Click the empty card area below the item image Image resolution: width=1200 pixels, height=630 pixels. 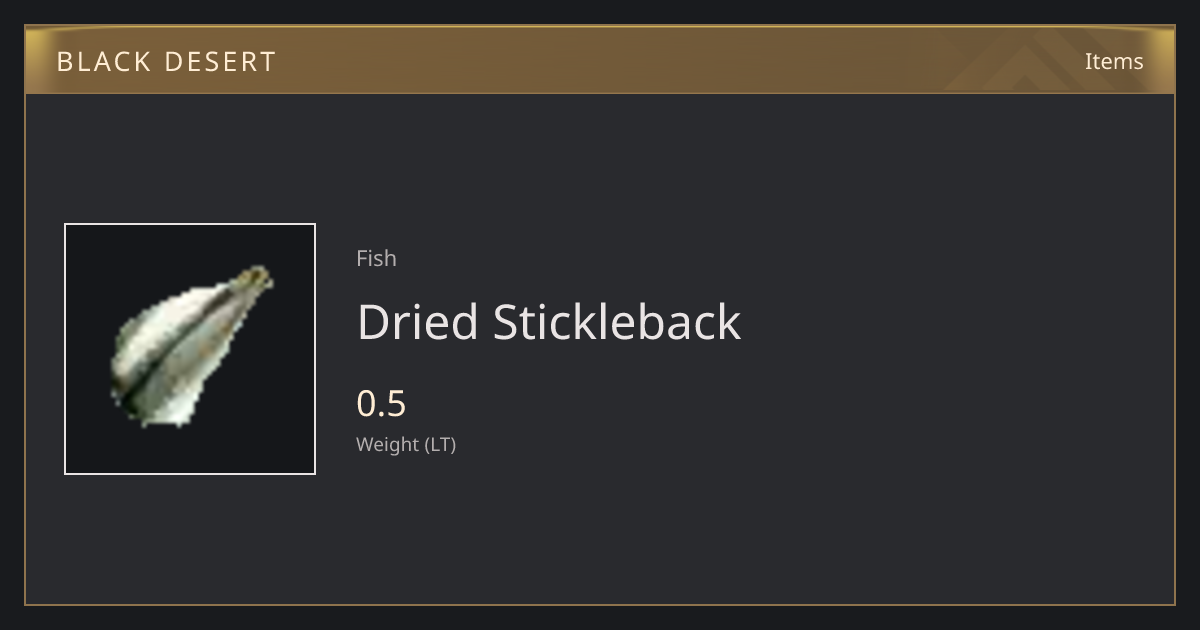(190, 540)
